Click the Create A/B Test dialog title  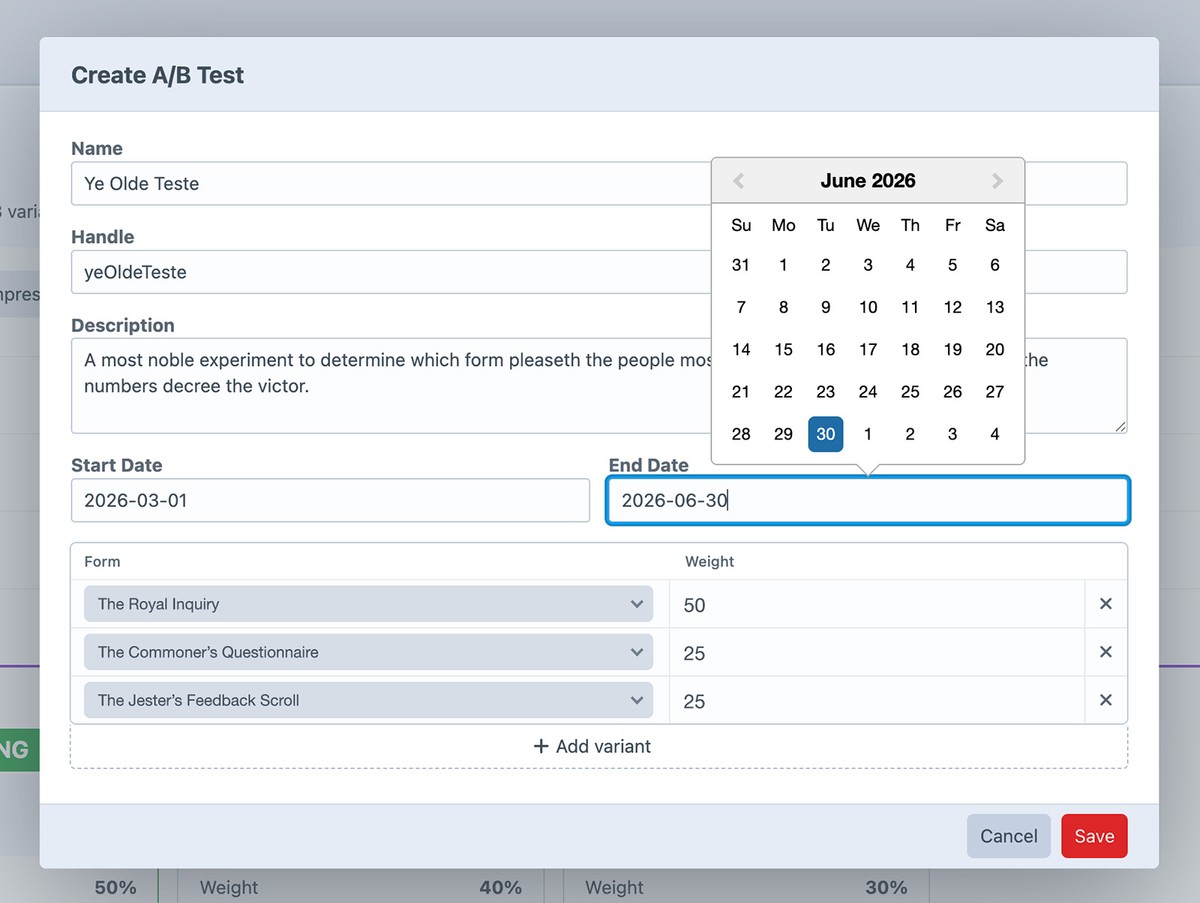coord(158,75)
